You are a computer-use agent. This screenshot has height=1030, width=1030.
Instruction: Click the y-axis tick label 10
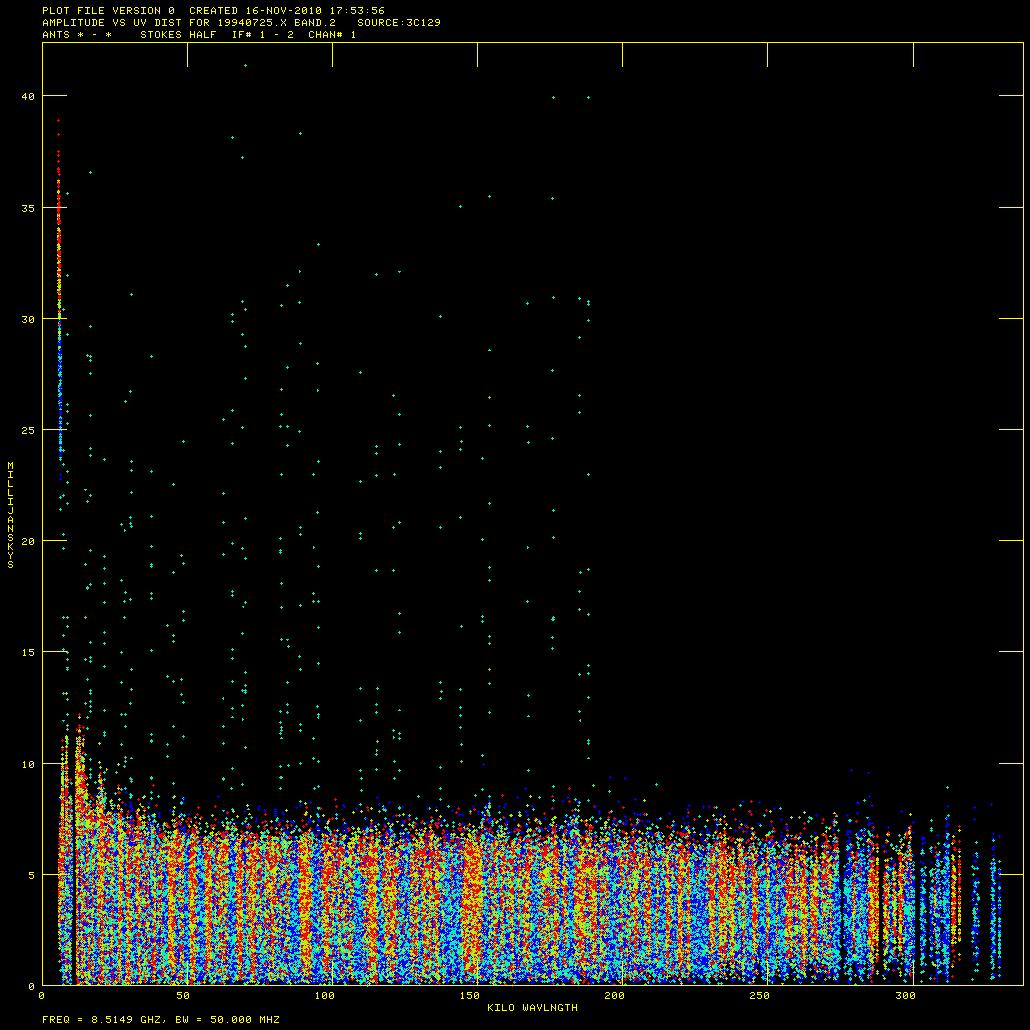(x=28, y=764)
